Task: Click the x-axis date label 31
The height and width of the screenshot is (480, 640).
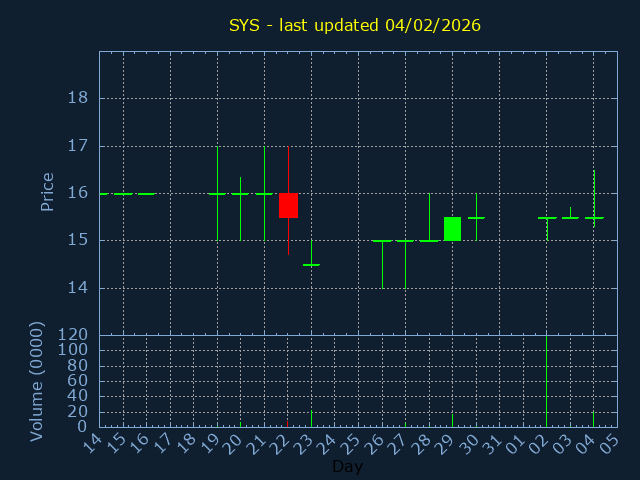Action: (492, 441)
